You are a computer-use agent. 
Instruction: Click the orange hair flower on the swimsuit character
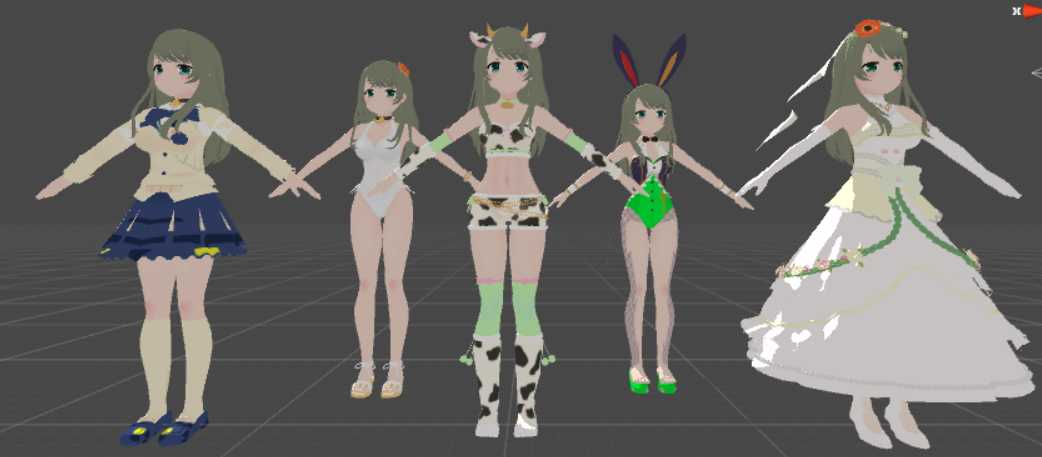pyautogui.click(x=403, y=69)
